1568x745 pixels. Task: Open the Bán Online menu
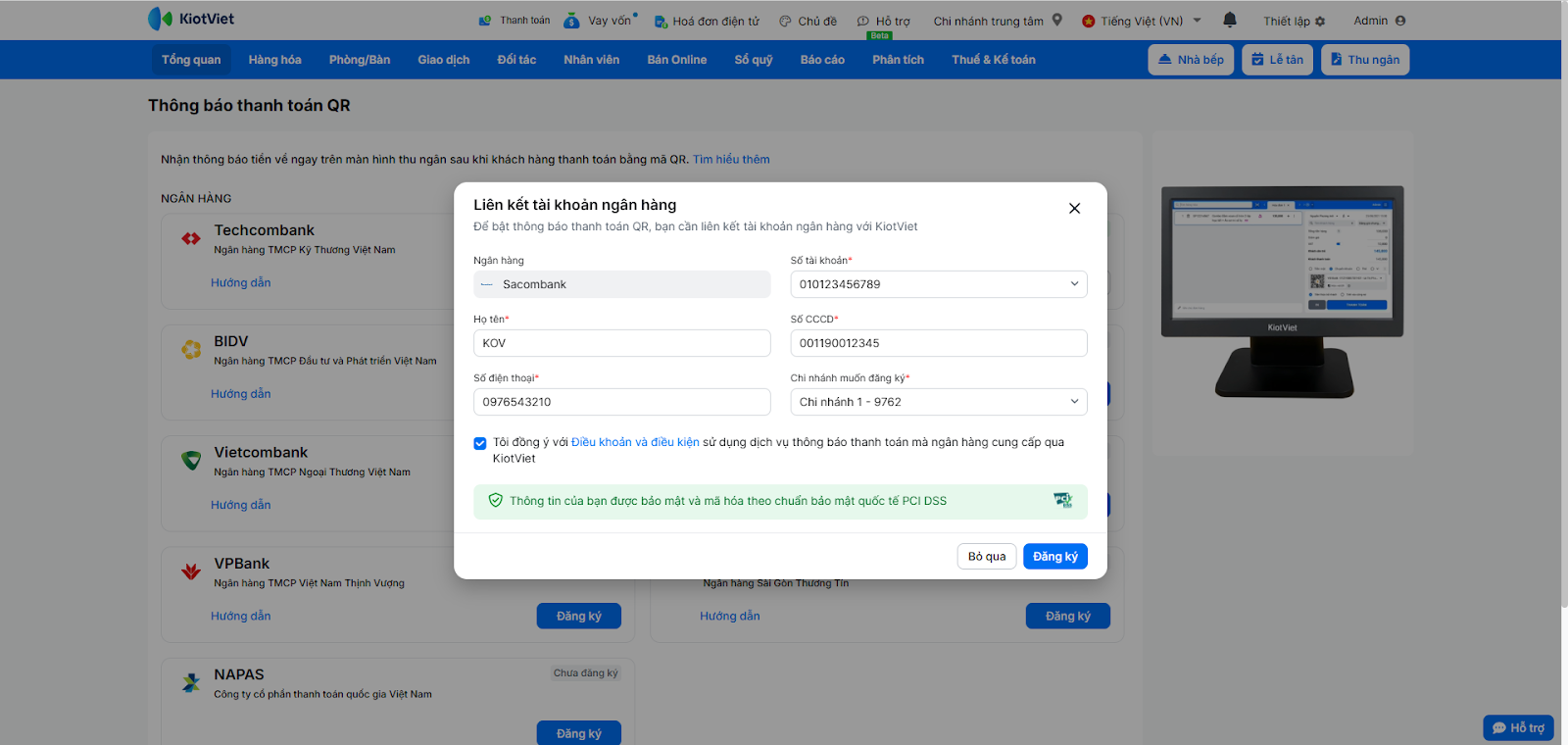pyautogui.click(x=677, y=60)
